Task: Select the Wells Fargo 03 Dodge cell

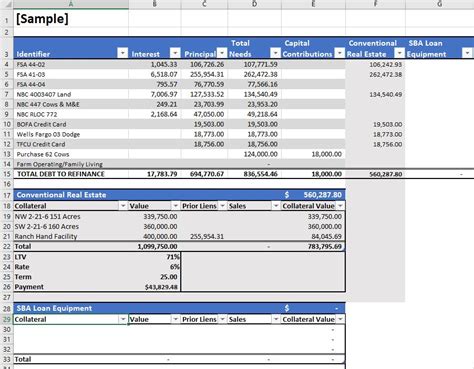Action: click(x=71, y=134)
